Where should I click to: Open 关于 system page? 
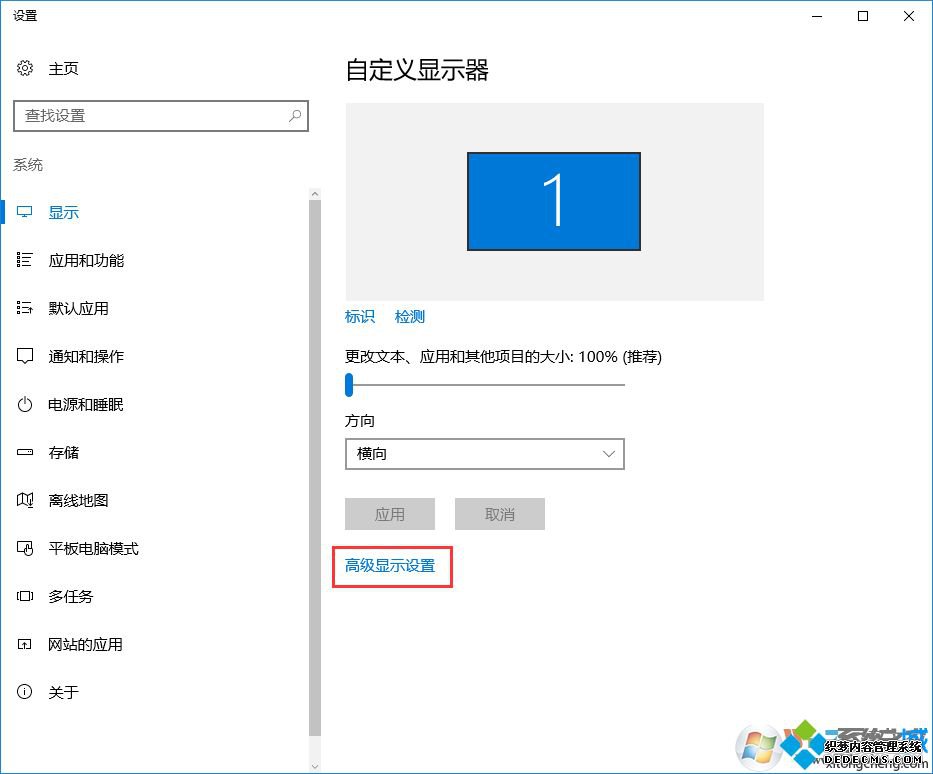tap(64, 692)
